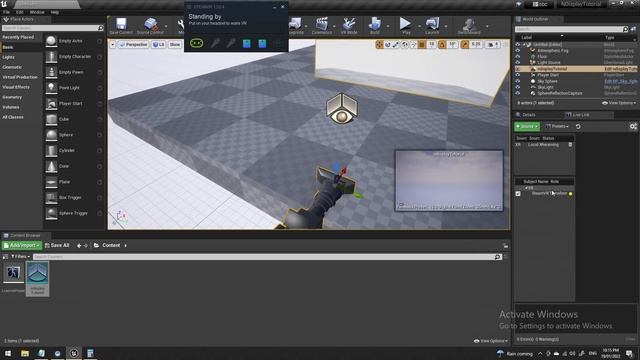
Task: Click the SteamVR headset status icon
Action: tap(196, 43)
